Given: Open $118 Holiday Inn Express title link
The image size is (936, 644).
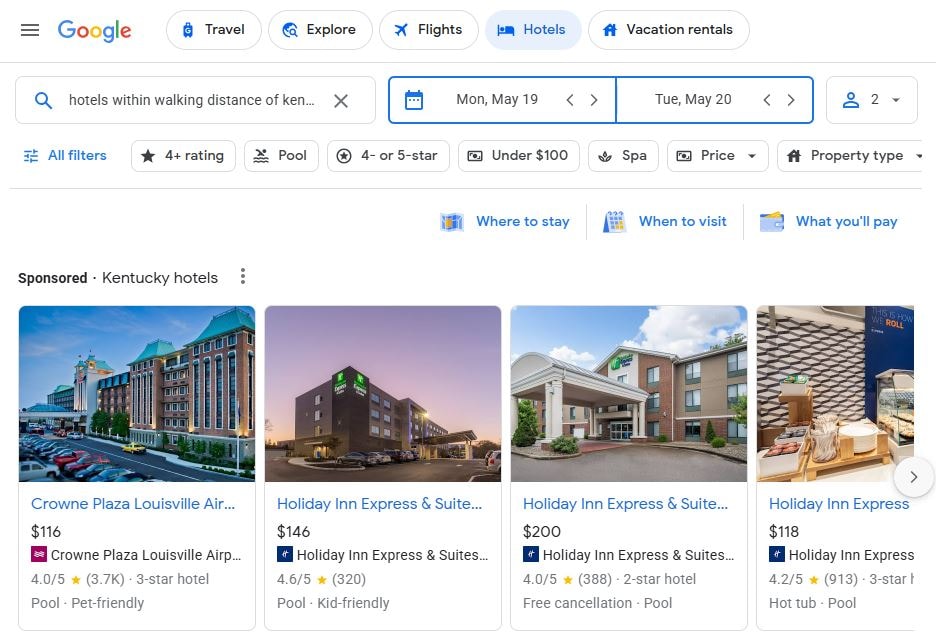Looking at the screenshot, I should 839,504.
